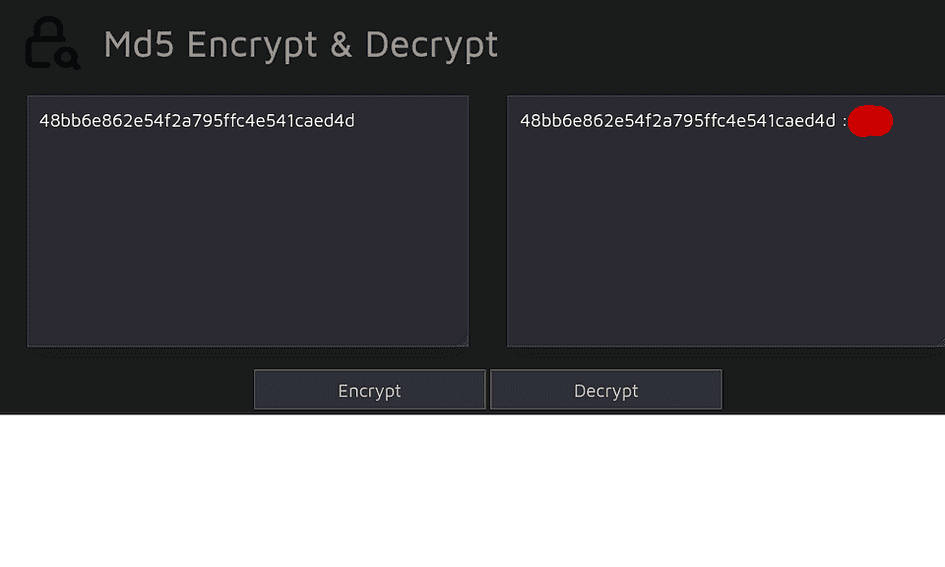Viewport: 945px width, 567px height.
Task: Click the word Md5 in the heading
Action: (139, 44)
